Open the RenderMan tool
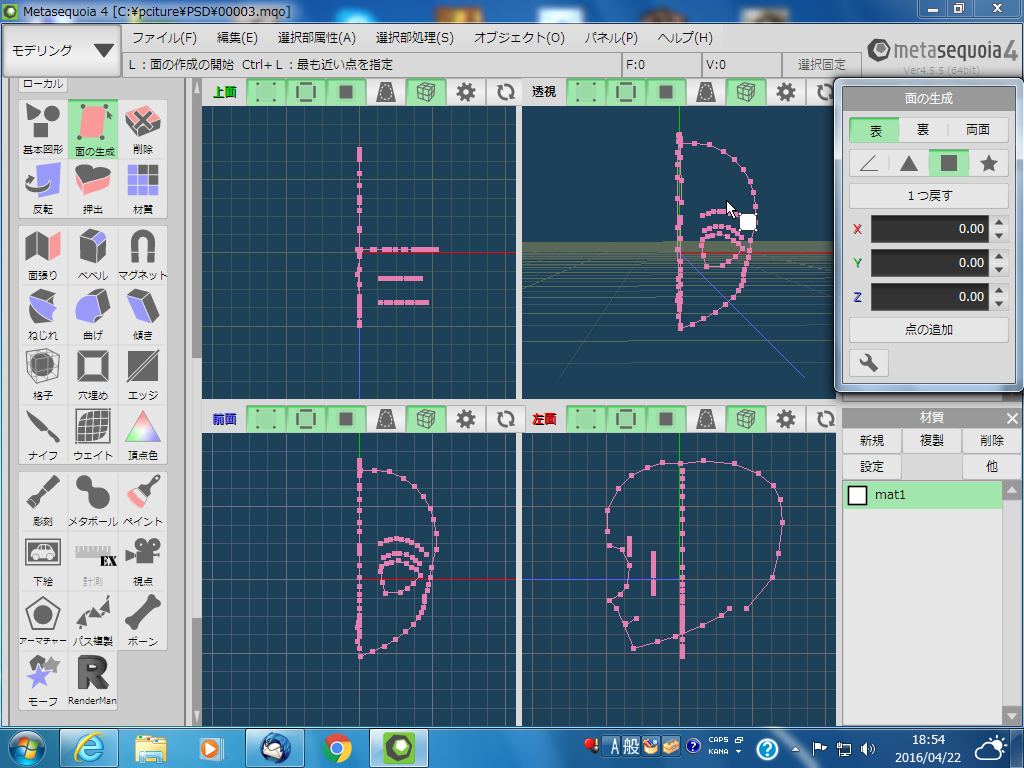This screenshot has width=1024, height=768. pyautogui.click(x=93, y=681)
